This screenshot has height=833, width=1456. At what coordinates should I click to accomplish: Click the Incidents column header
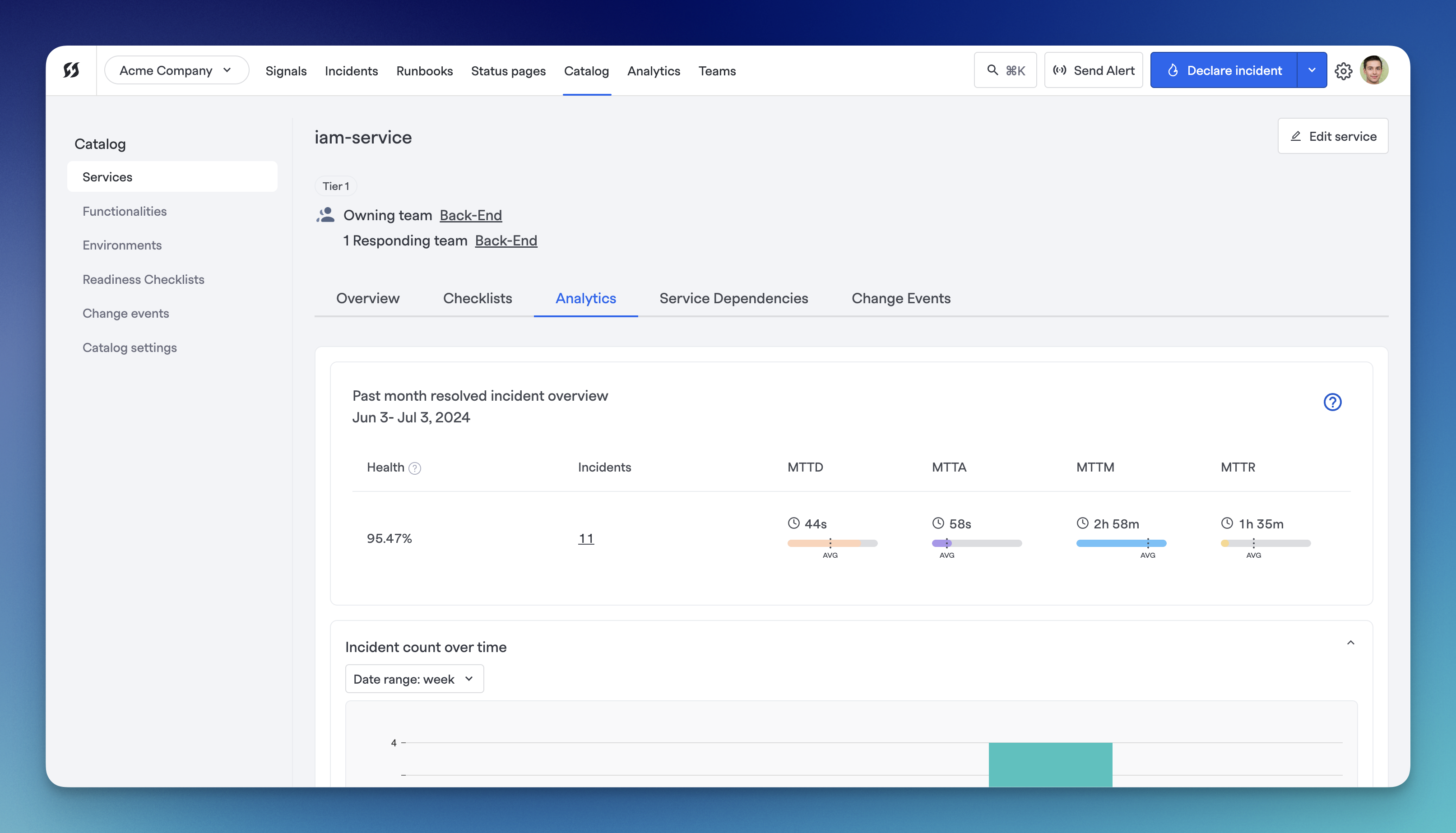[x=605, y=467]
